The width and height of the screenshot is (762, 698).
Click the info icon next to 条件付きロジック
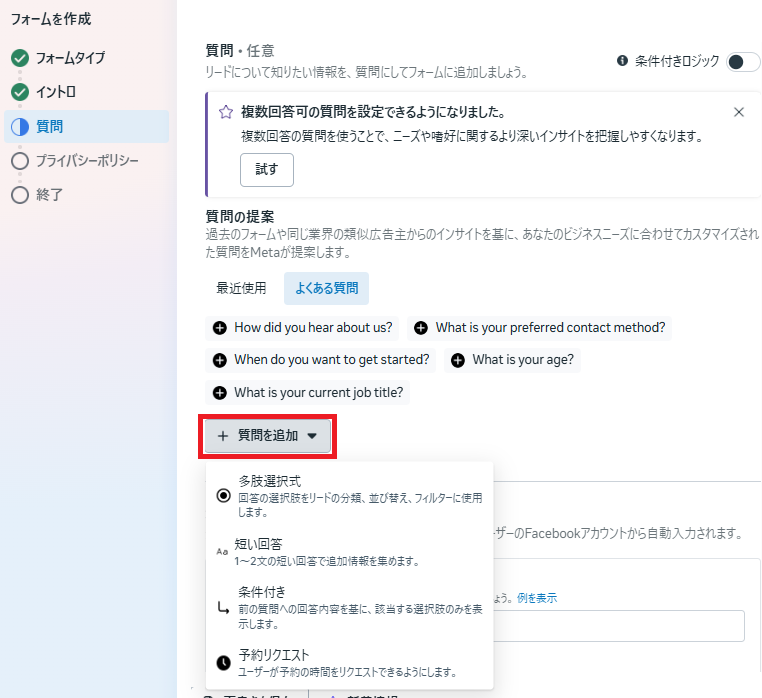(623, 61)
